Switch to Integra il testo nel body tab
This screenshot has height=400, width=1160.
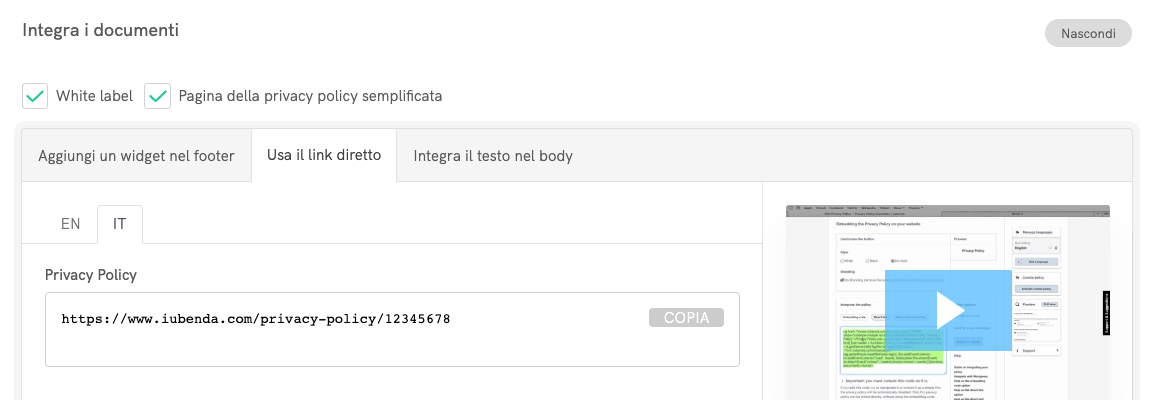pos(493,156)
